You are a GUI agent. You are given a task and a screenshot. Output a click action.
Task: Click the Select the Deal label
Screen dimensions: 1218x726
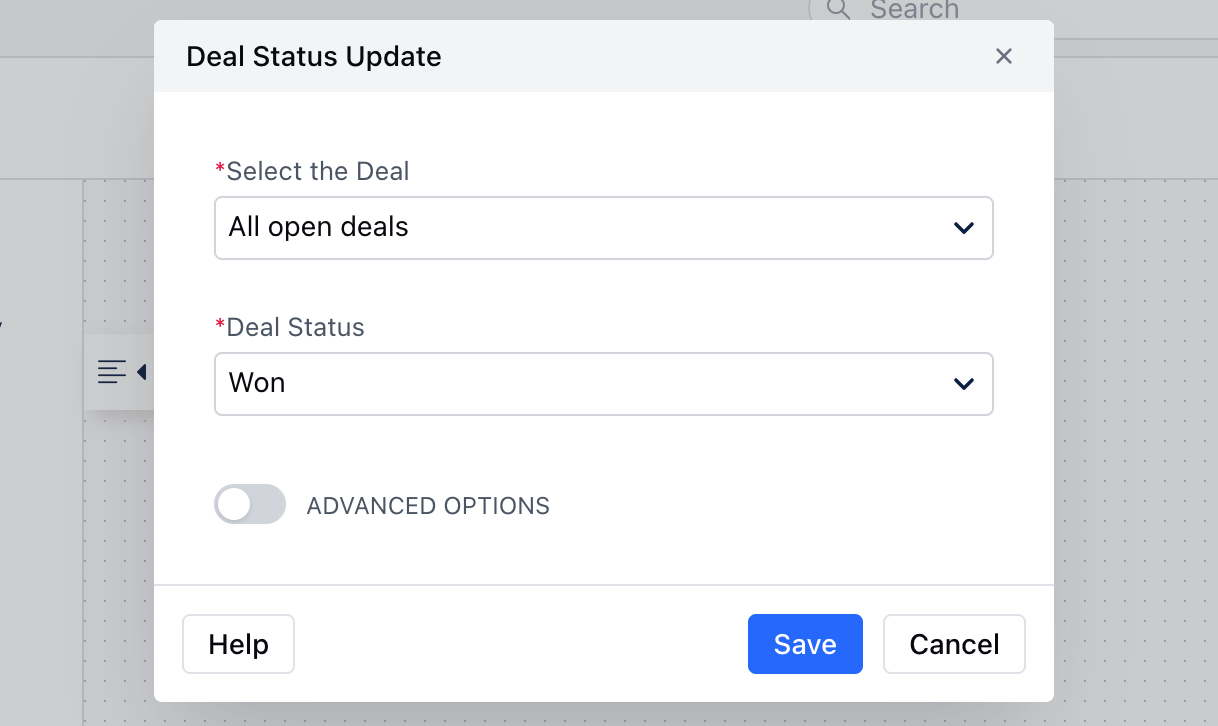(x=313, y=171)
